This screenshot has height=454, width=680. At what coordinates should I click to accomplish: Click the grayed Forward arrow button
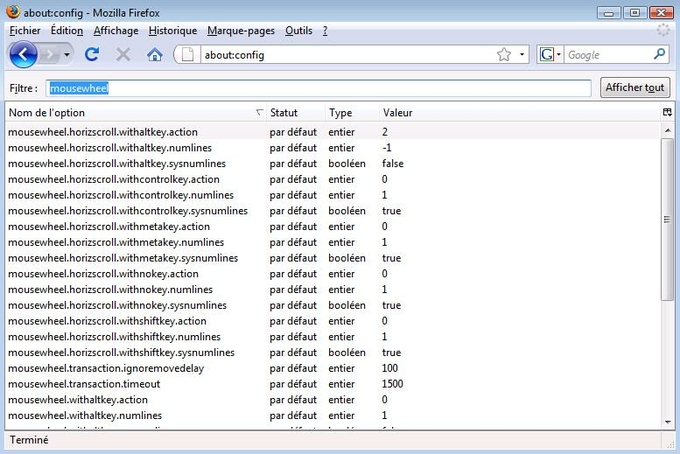50,55
